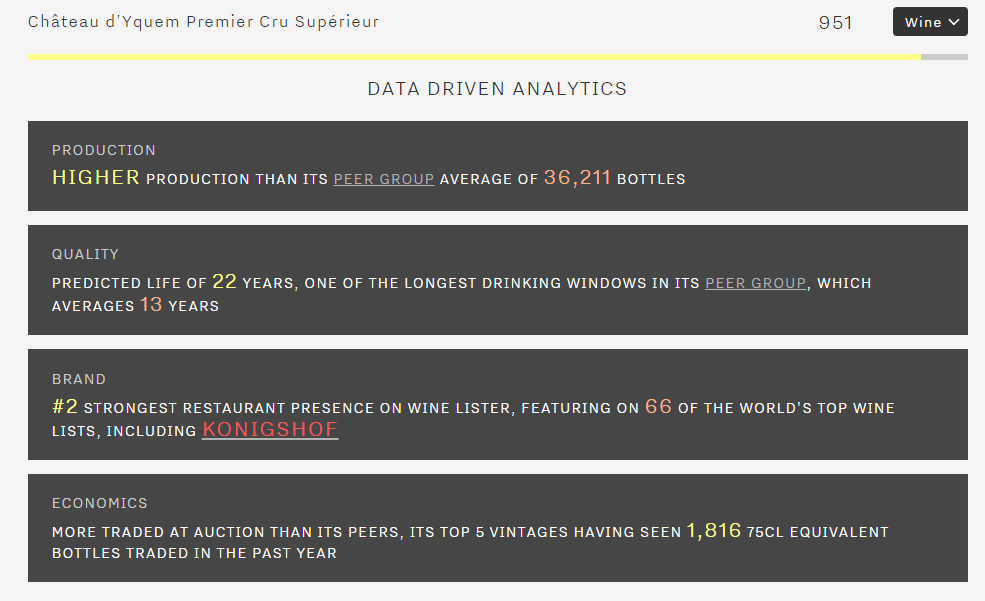The image size is (985, 601).
Task: Click the highlighted HIGHER production word
Action: (x=96, y=178)
